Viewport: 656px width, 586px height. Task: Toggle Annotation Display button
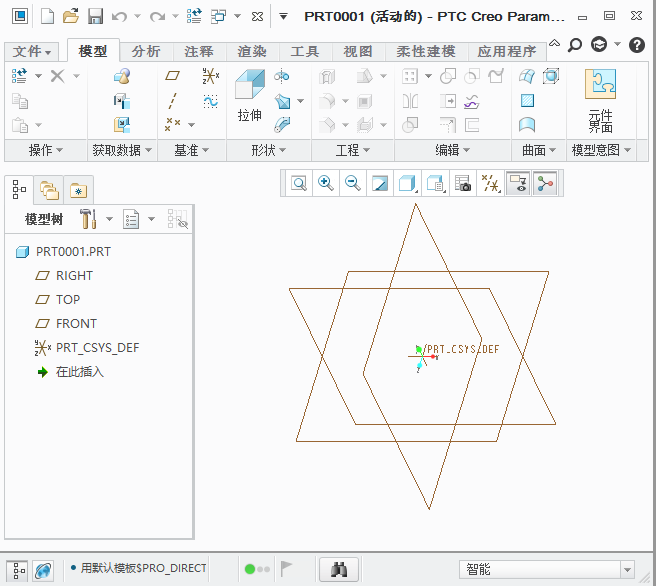tap(518, 183)
